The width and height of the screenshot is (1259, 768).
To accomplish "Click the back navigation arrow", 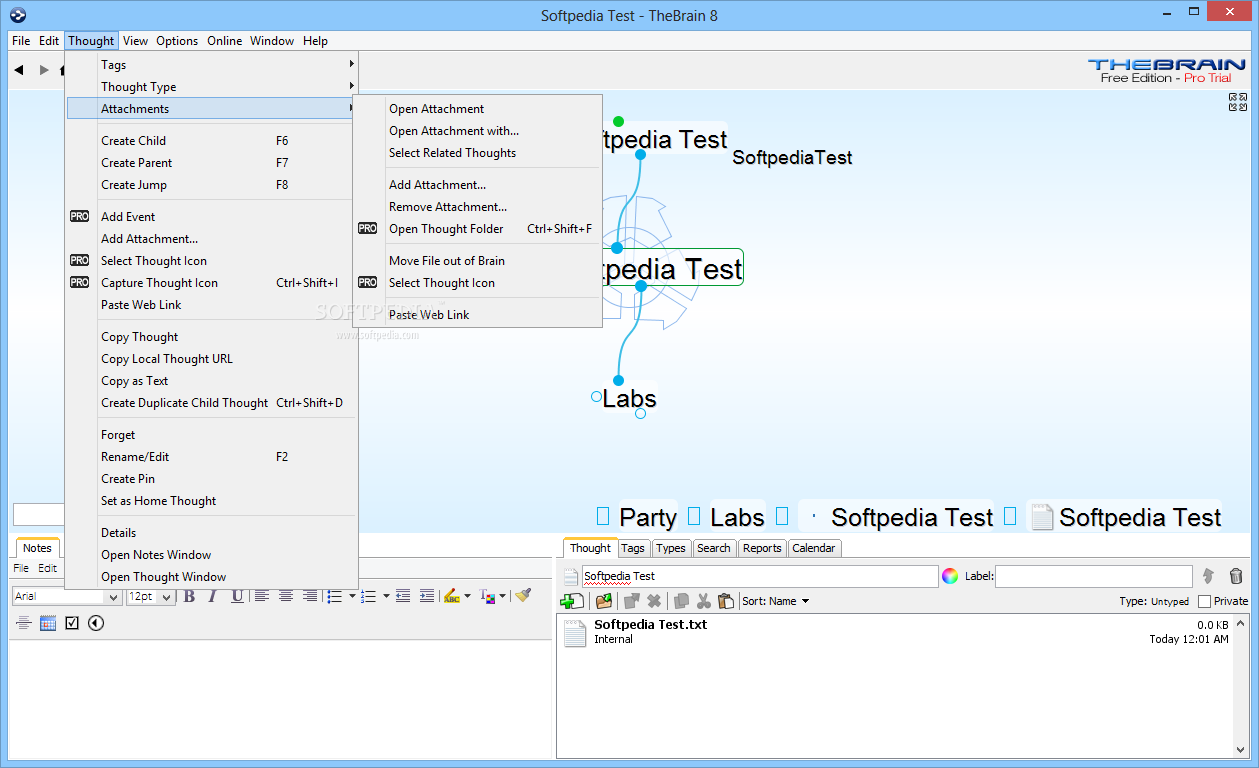I will [x=19, y=70].
